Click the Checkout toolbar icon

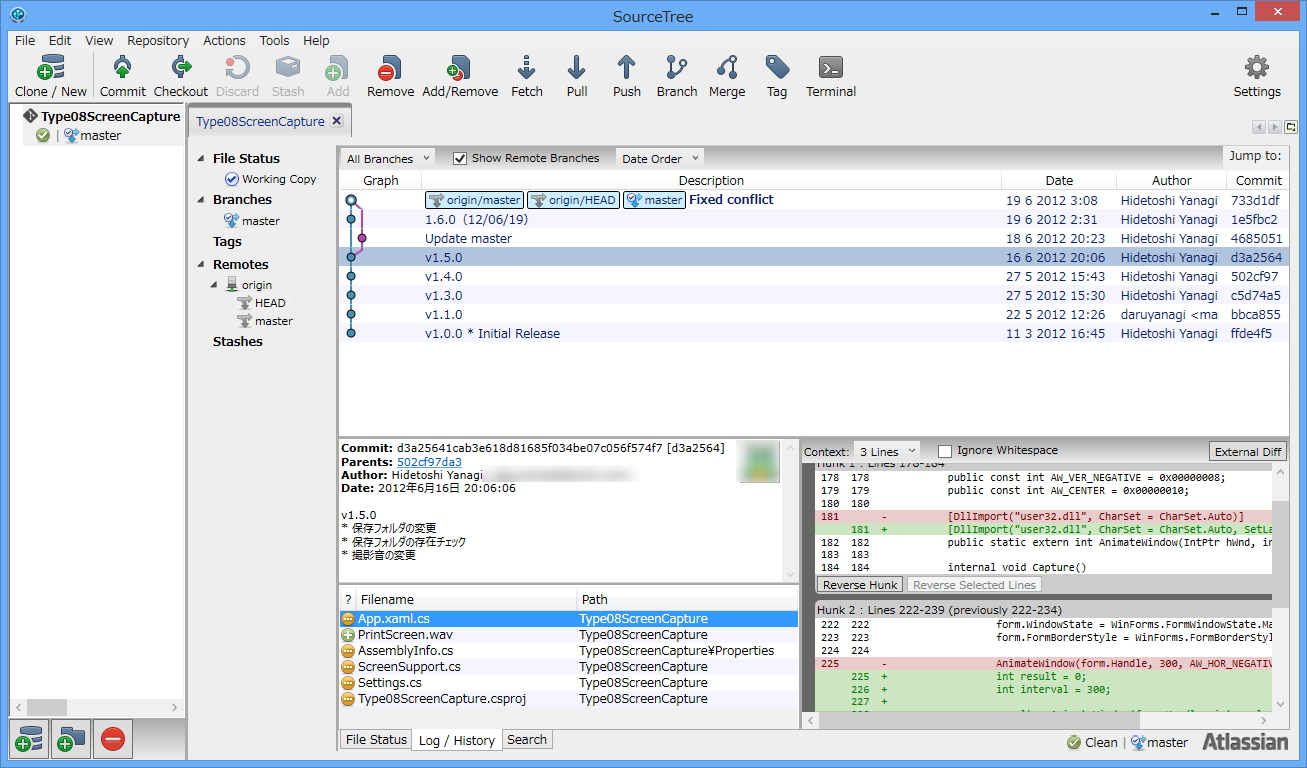pyautogui.click(x=180, y=75)
